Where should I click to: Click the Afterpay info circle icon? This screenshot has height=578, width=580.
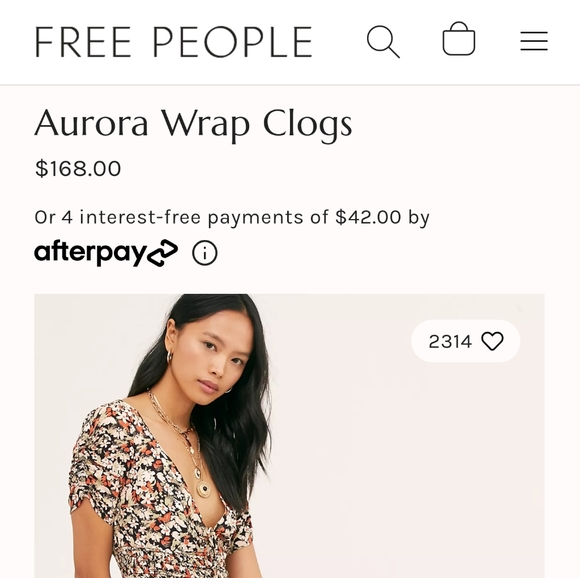[x=205, y=253]
